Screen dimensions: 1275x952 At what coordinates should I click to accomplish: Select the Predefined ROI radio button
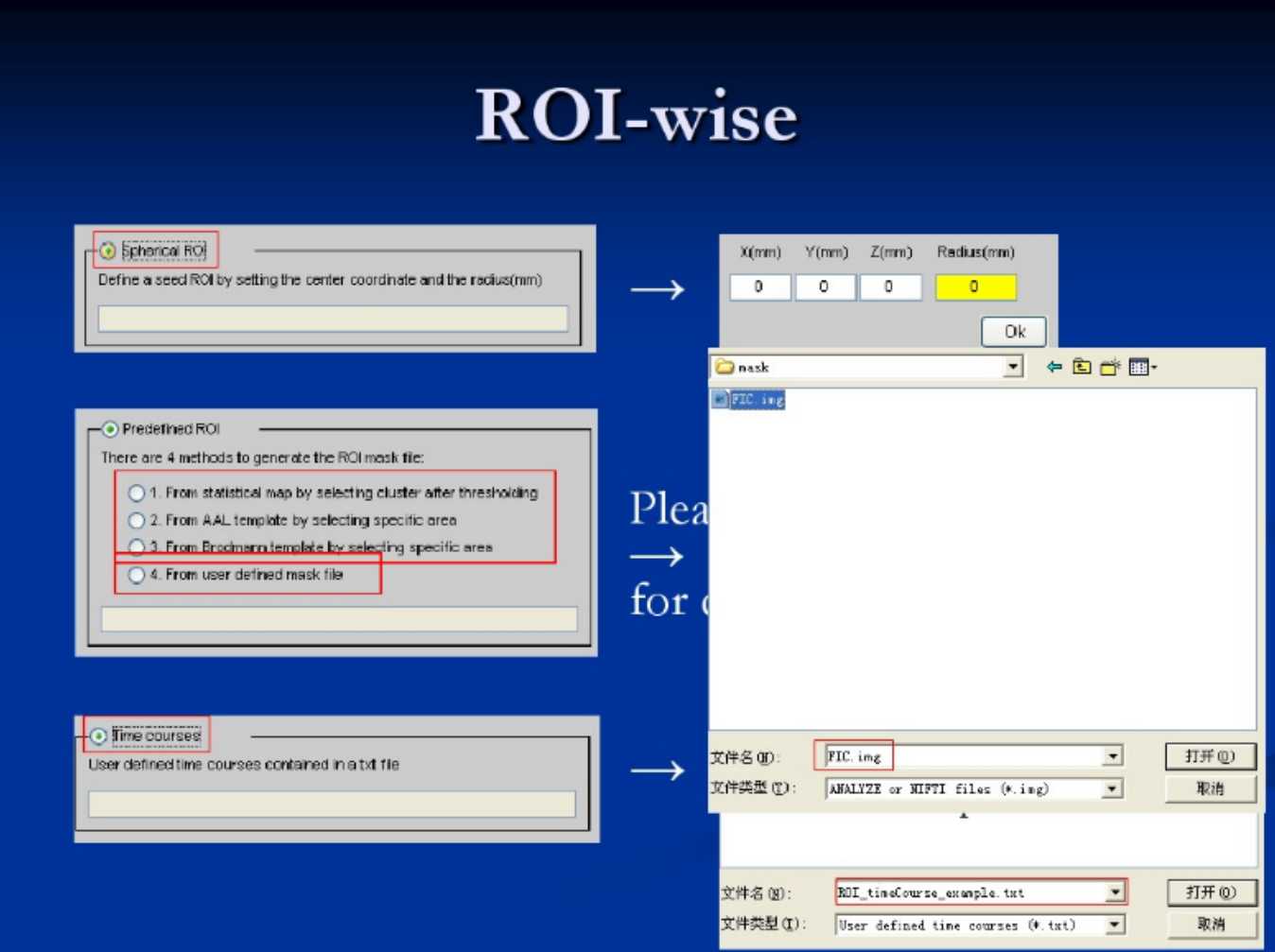pyautogui.click(x=111, y=429)
